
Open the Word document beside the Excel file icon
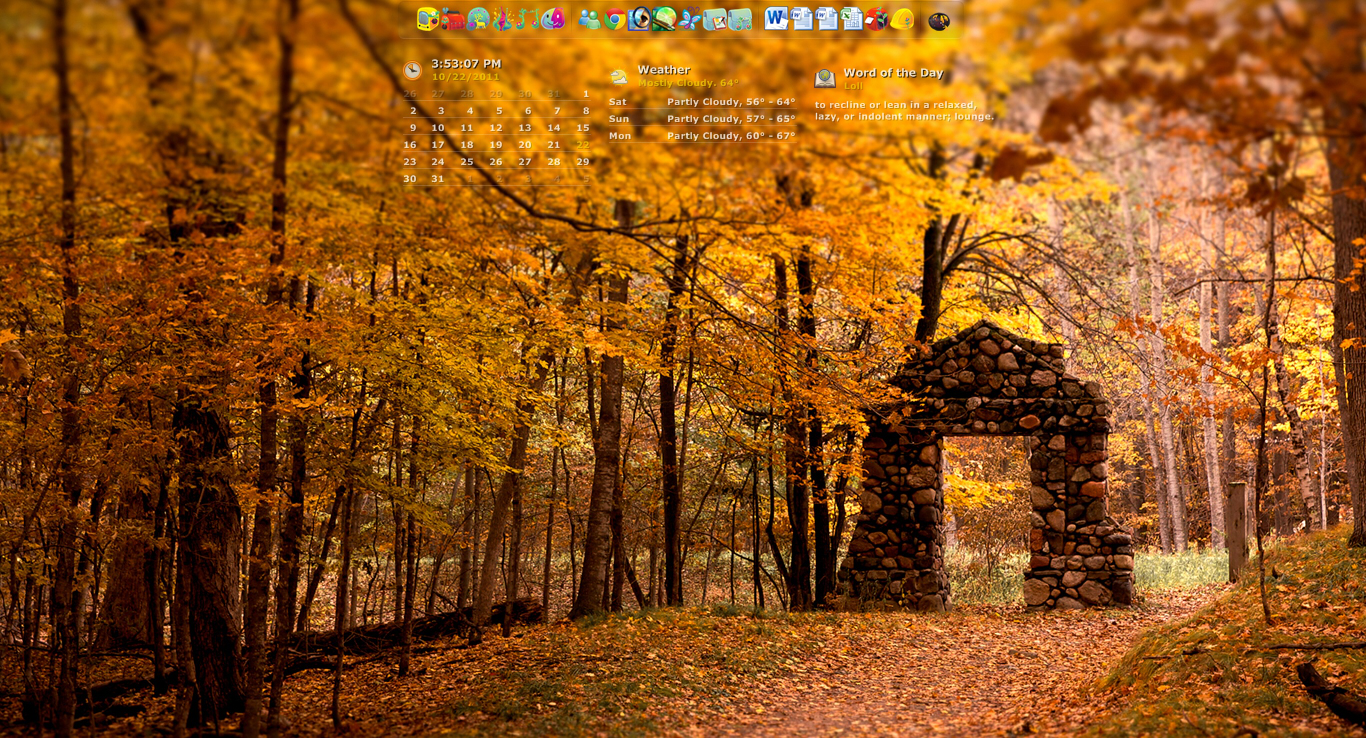[826, 19]
